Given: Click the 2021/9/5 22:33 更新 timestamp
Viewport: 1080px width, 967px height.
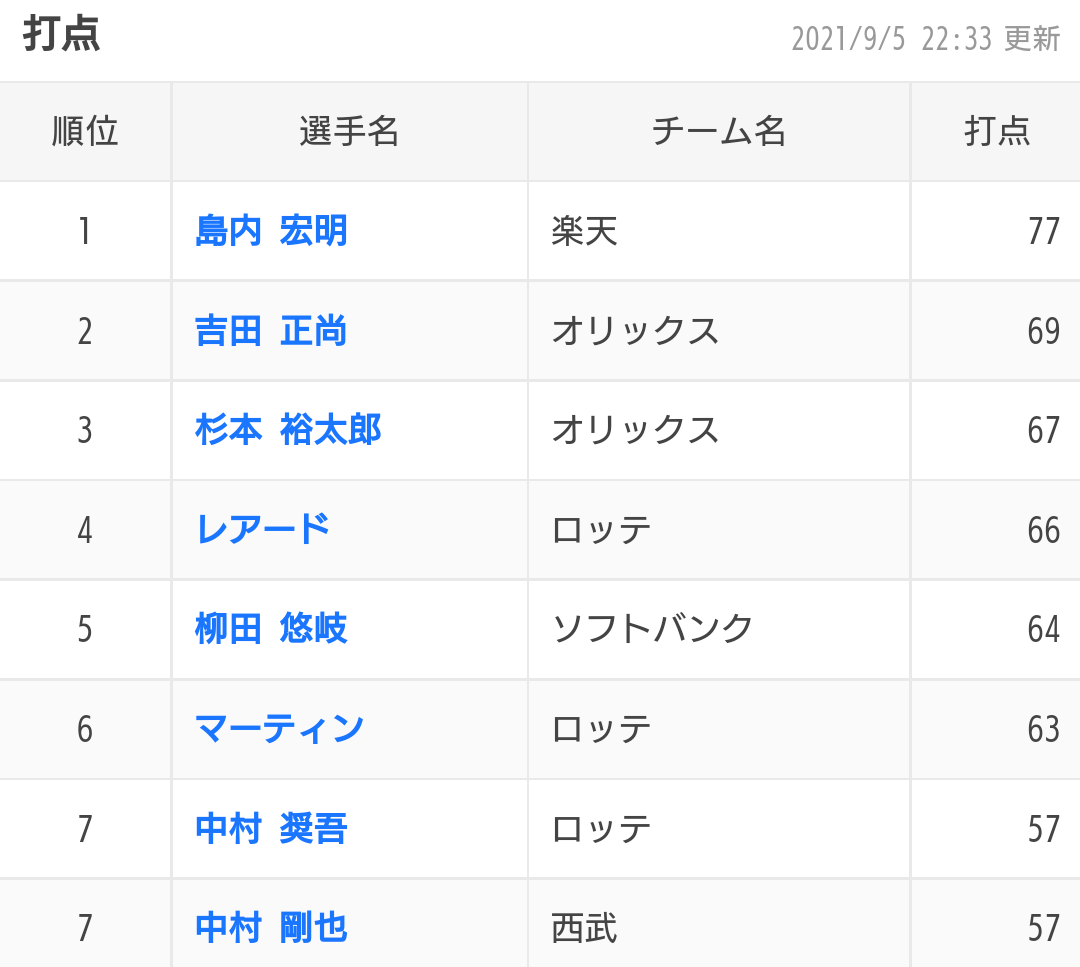Looking at the screenshot, I should tap(925, 39).
